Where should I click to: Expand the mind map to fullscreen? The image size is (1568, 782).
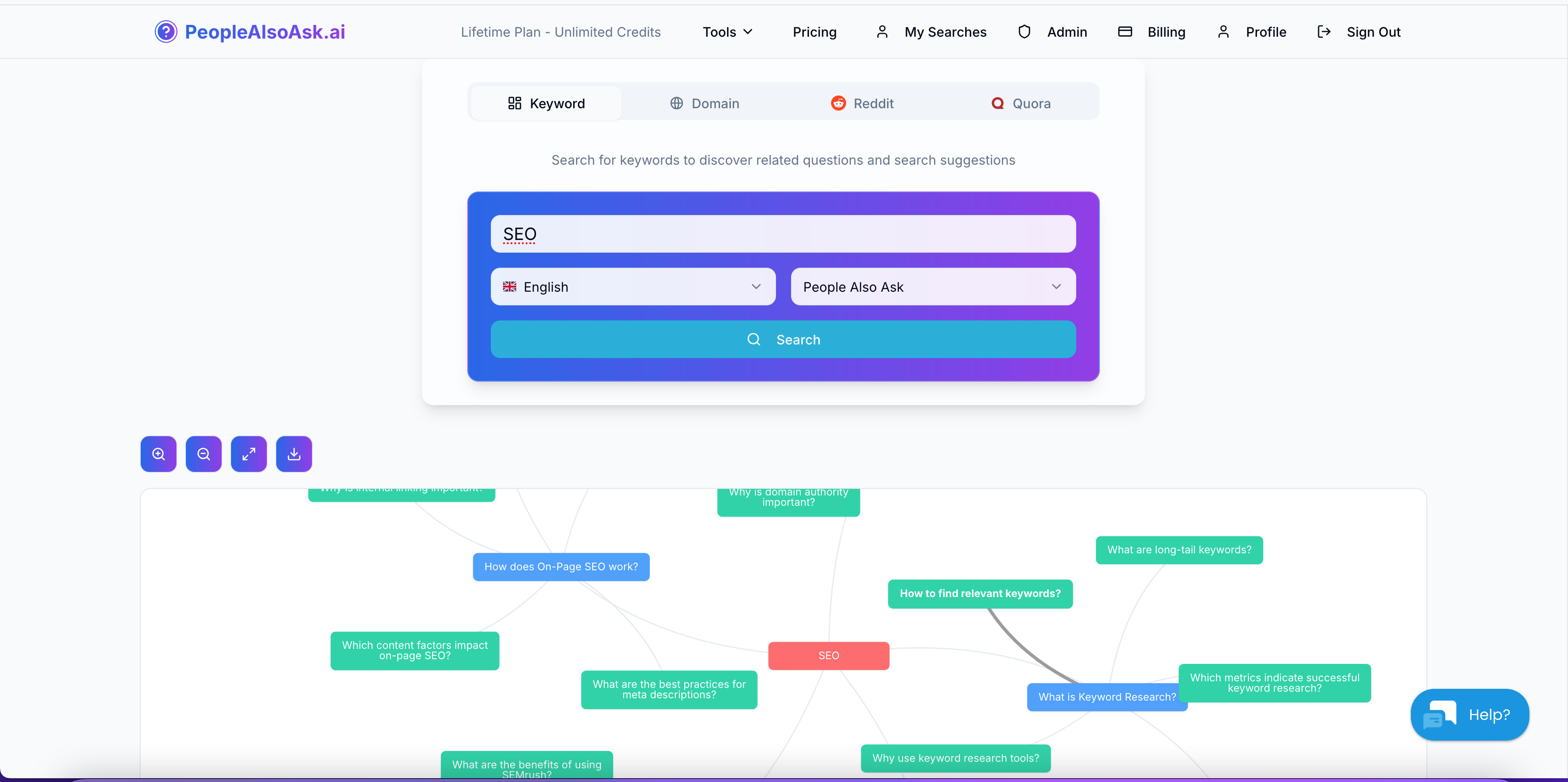tap(248, 454)
